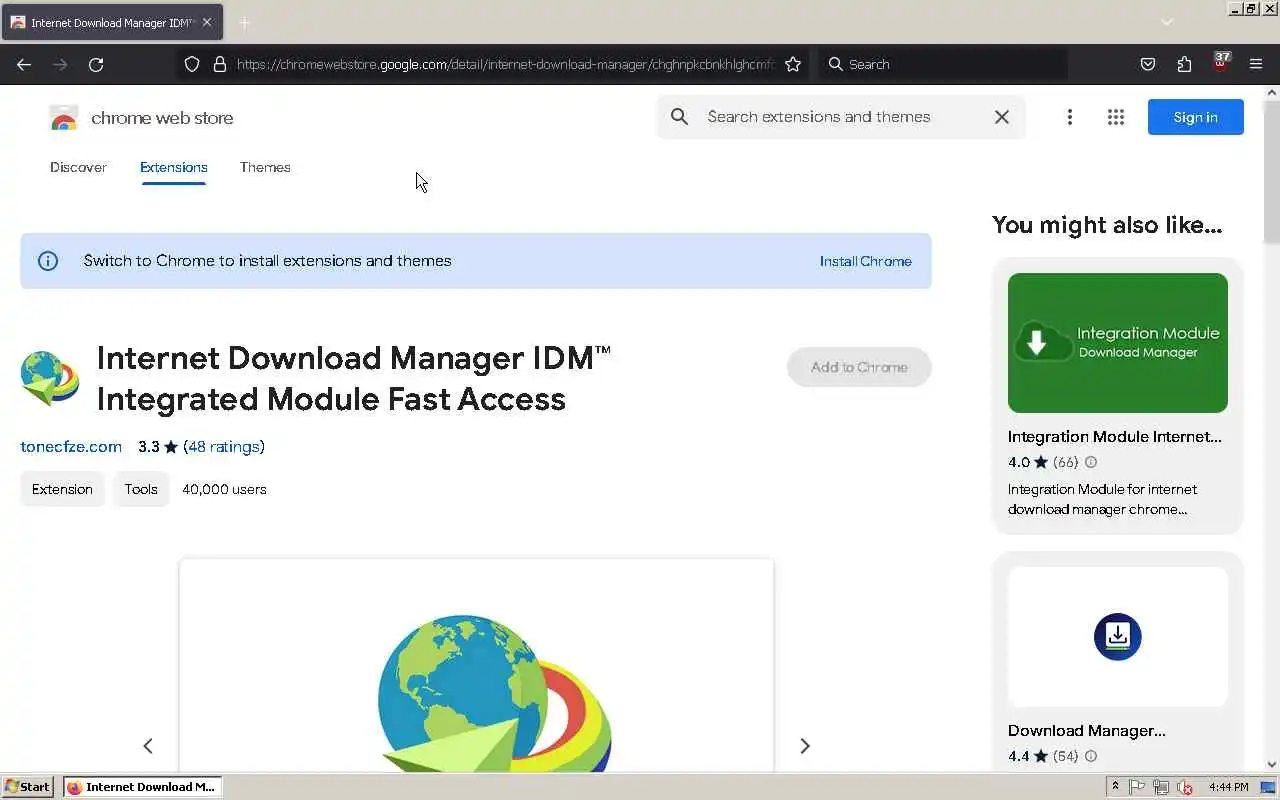Open the Download Manager... title link
The height and width of the screenshot is (800, 1280).
click(x=1087, y=731)
